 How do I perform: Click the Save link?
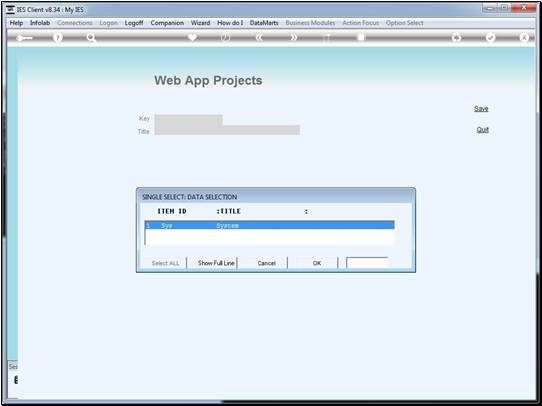[x=481, y=108]
